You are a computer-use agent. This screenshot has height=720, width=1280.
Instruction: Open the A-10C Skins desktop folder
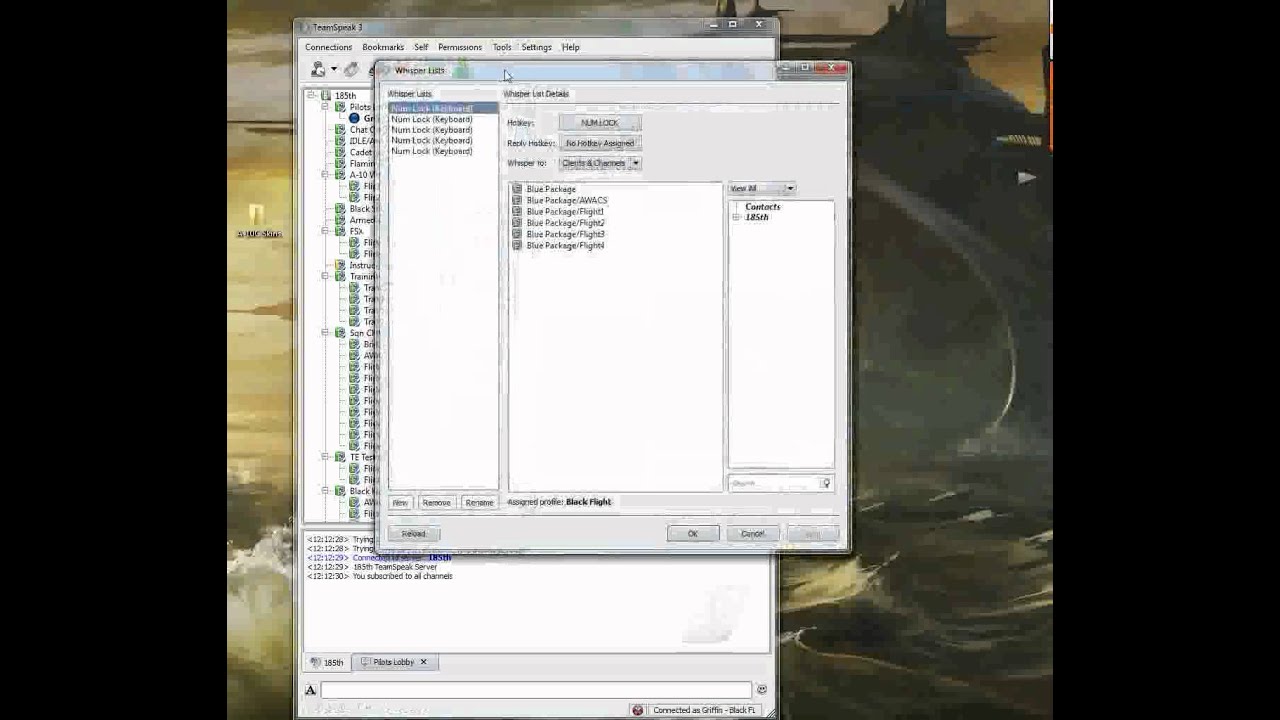point(258,221)
